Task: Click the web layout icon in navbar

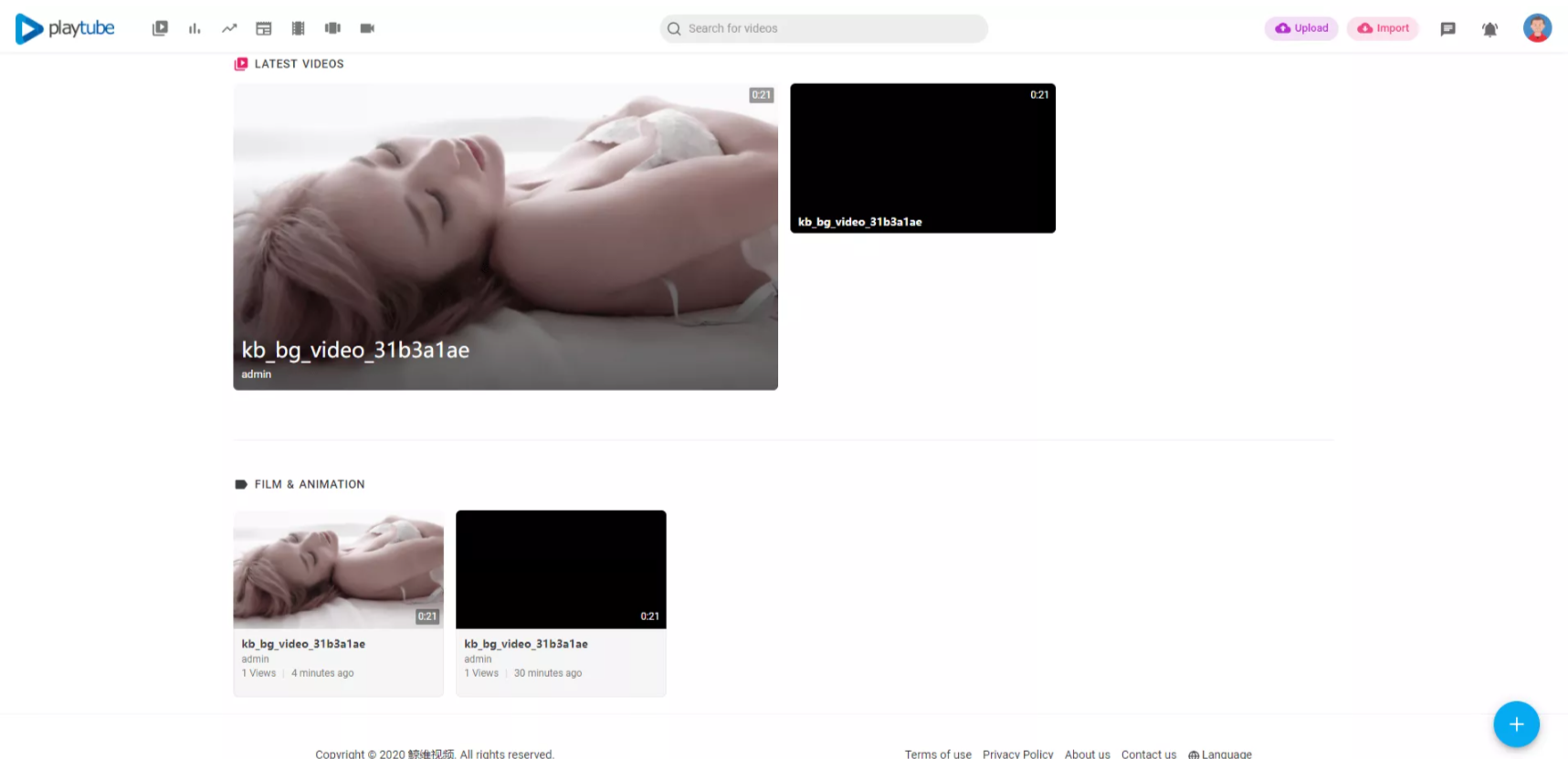Action: coord(264,28)
